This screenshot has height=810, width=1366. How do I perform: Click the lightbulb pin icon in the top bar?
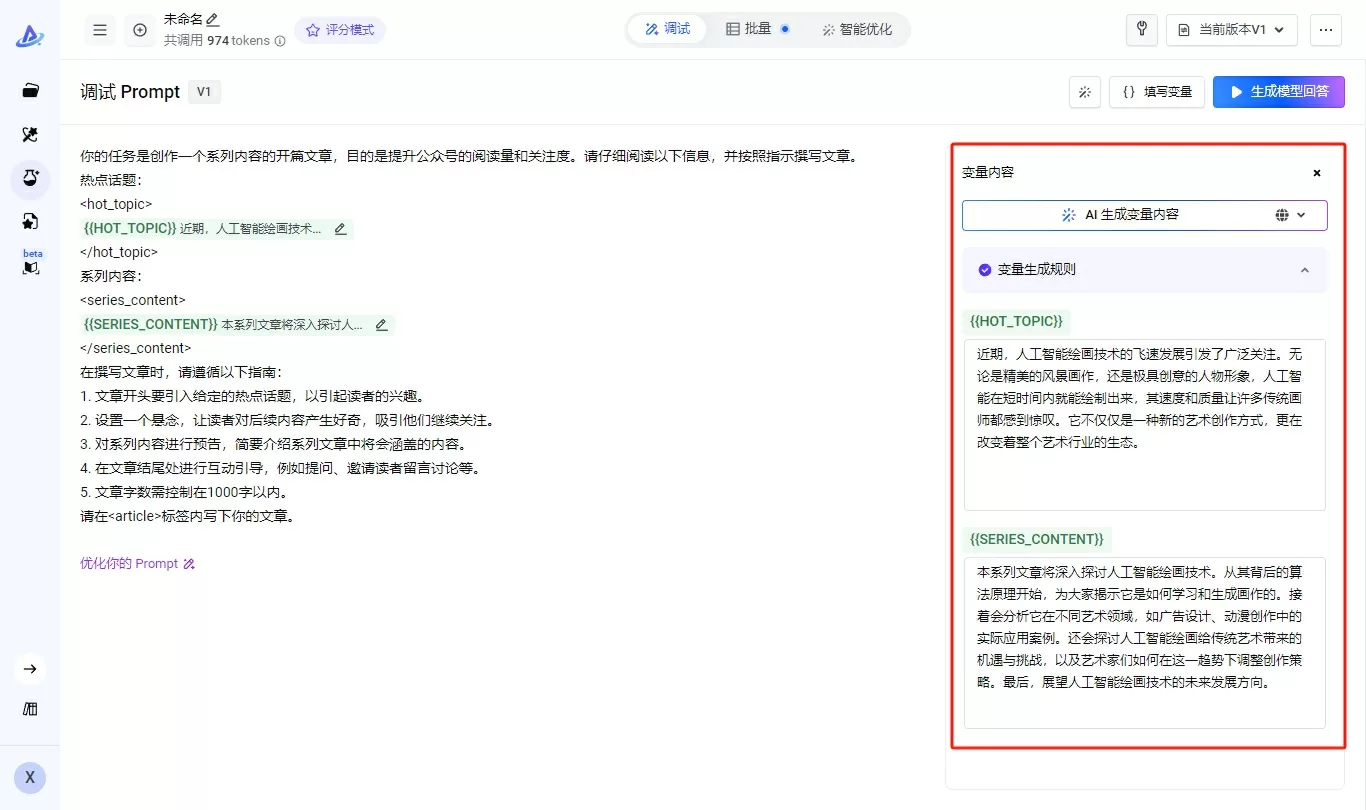click(1142, 30)
